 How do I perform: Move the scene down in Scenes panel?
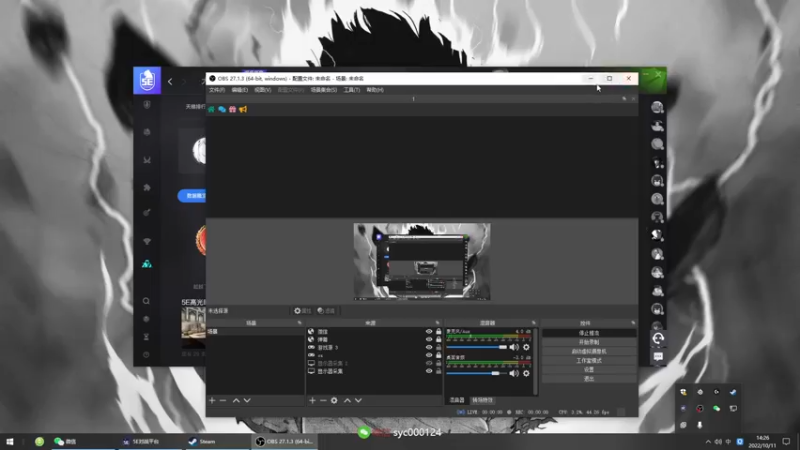(x=247, y=401)
